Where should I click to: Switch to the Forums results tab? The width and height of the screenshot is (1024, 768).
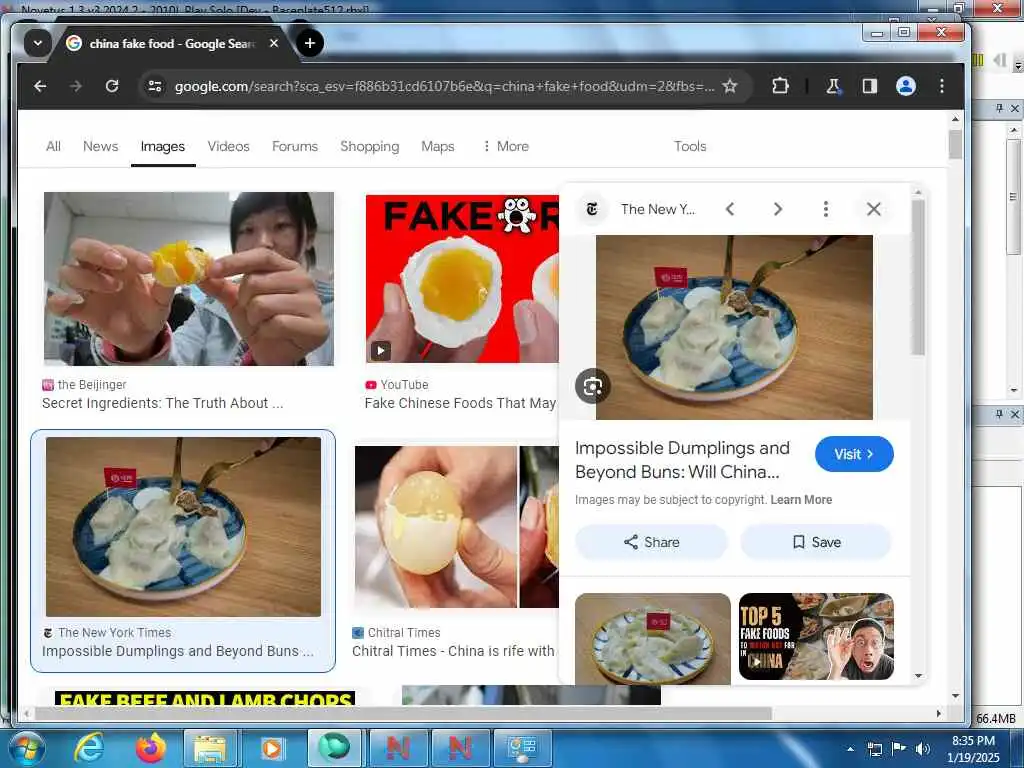tap(295, 146)
